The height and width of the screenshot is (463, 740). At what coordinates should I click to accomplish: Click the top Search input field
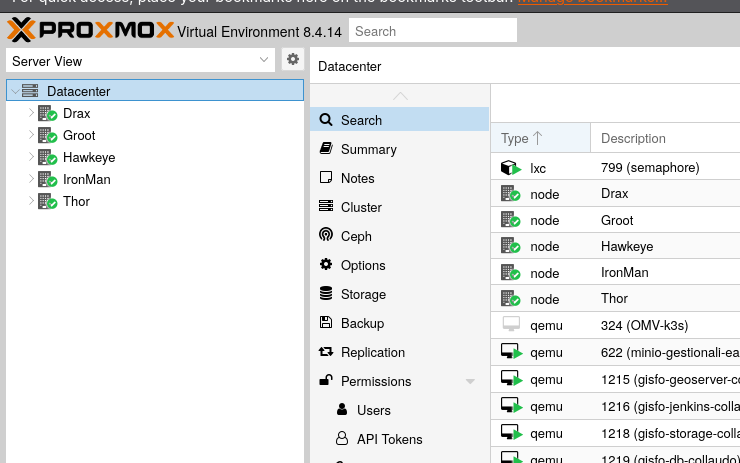pos(432,31)
